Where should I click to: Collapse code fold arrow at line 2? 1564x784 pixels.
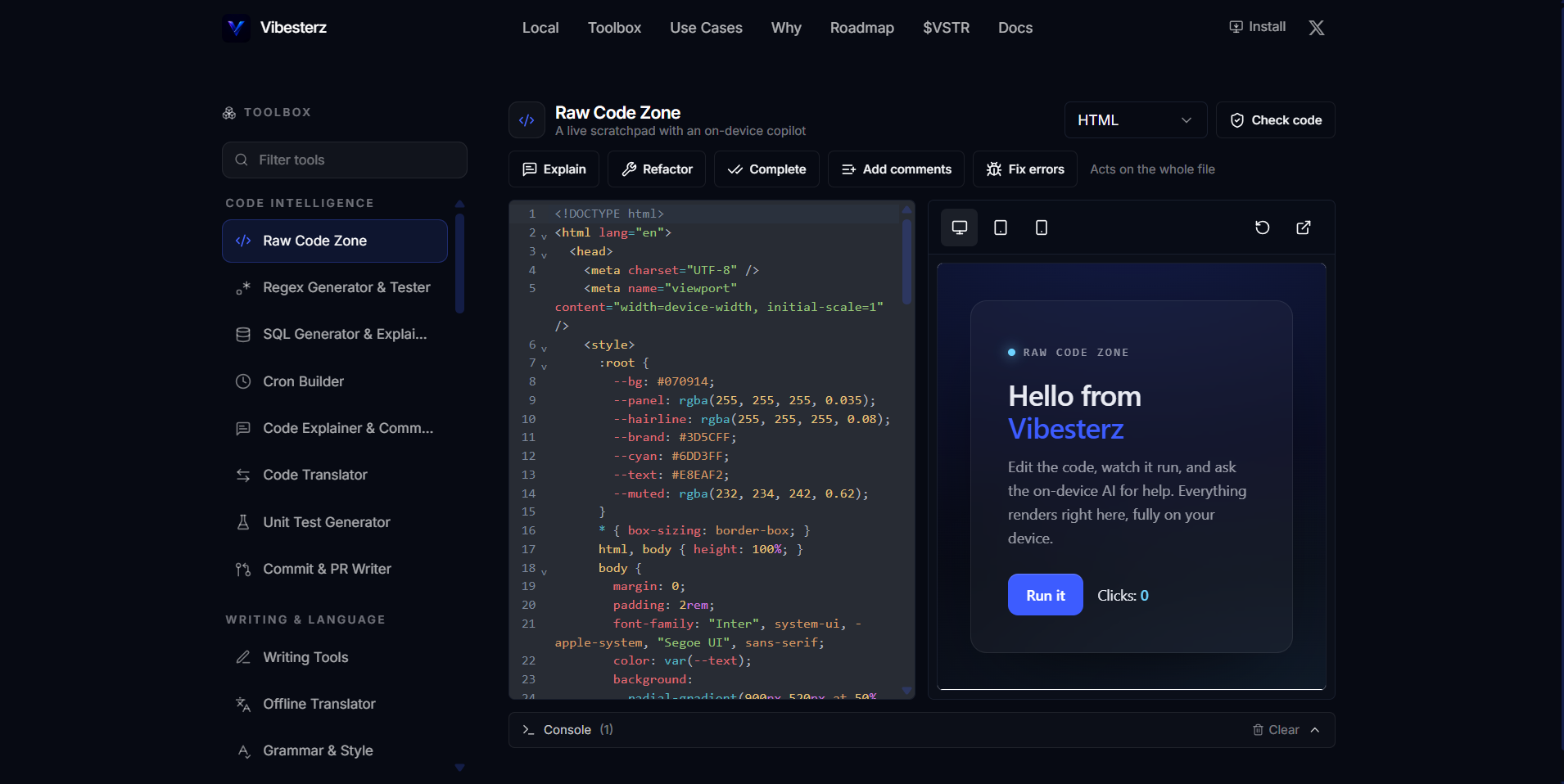pyautogui.click(x=544, y=236)
